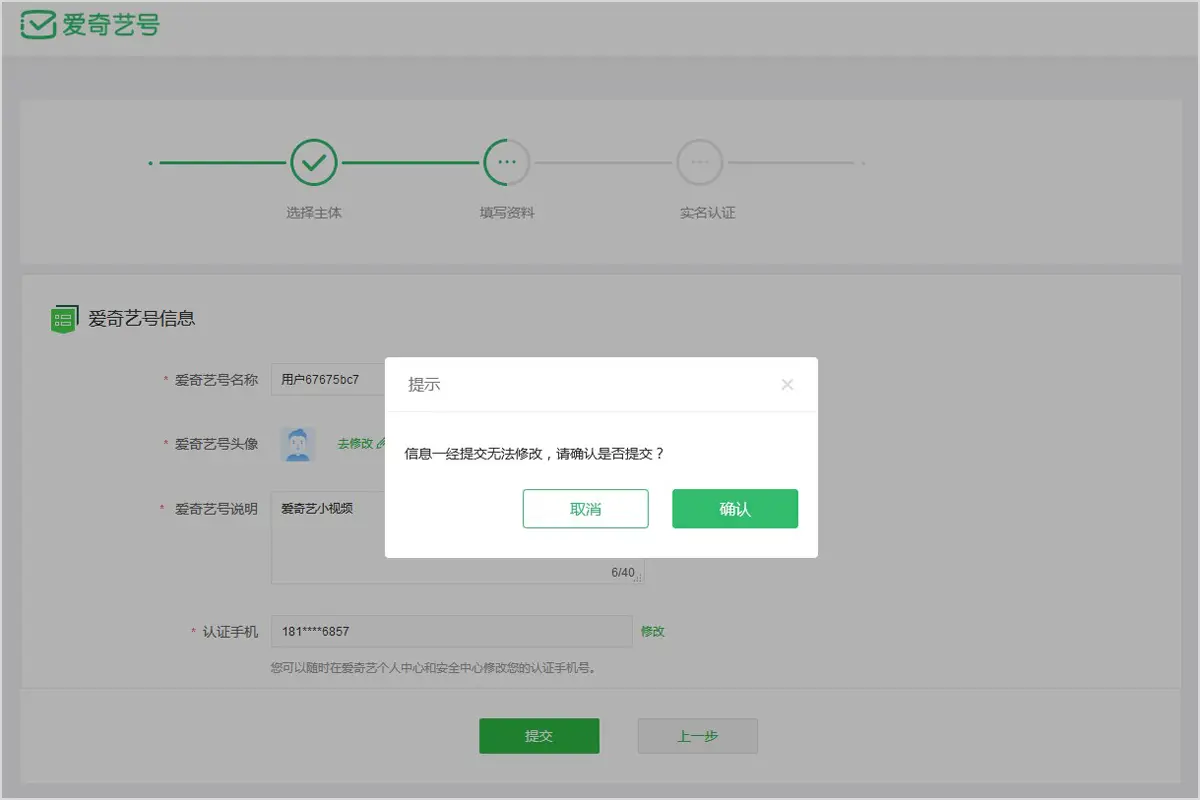Select the 实名认证 step label
The width and height of the screenshot is (1200, 800).
pos(707,213)
